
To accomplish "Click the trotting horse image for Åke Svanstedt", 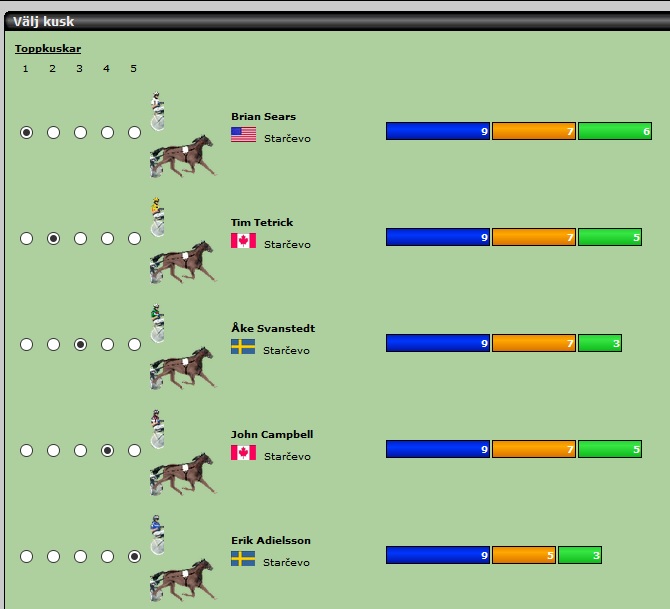I will coord(183,368).
